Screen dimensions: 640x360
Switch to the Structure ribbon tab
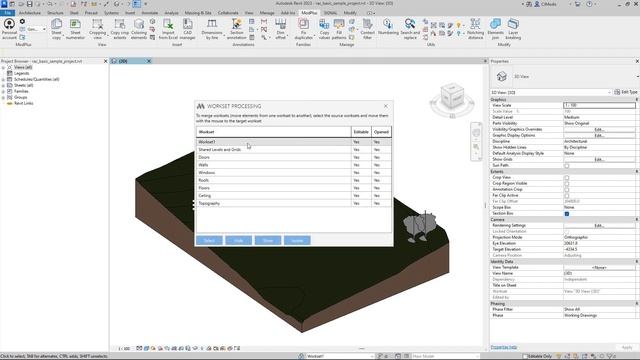coord(55,13)
